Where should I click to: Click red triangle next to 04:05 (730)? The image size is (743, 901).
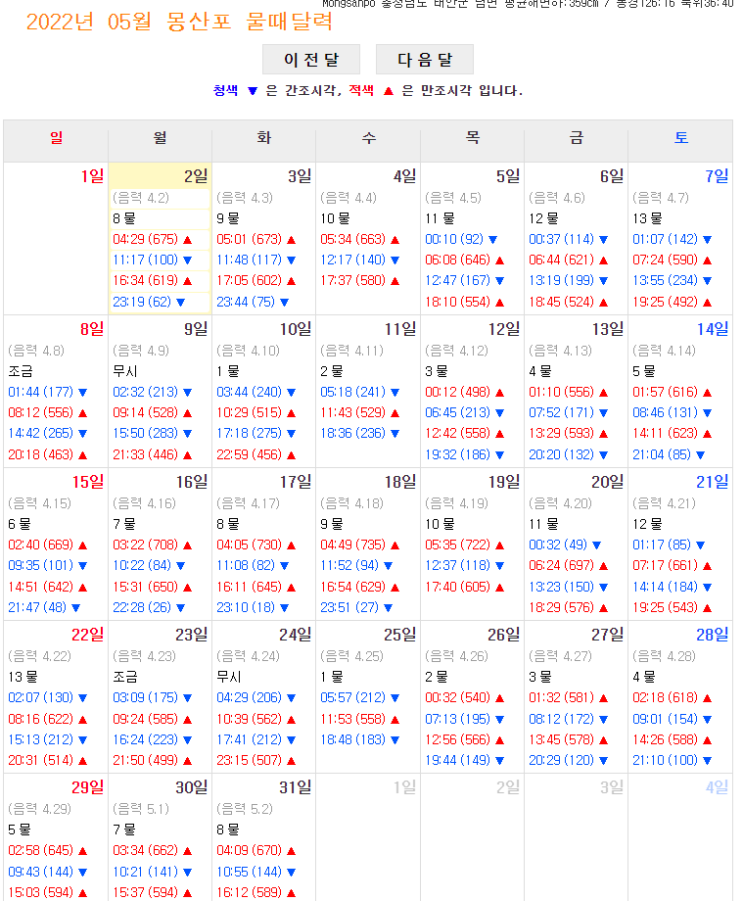[291, 545]
